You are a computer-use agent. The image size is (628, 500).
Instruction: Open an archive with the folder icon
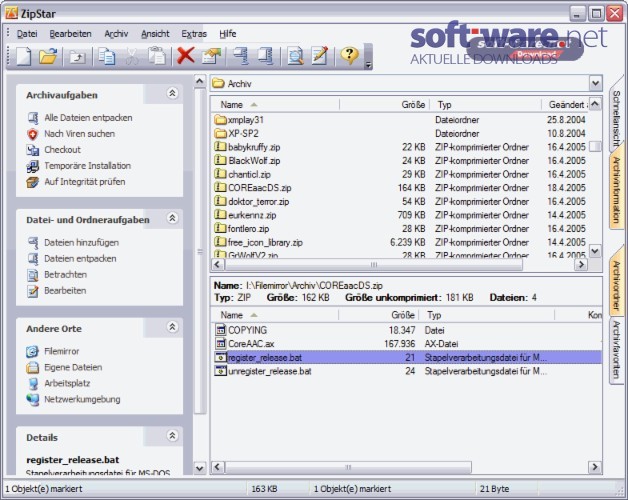48,56
